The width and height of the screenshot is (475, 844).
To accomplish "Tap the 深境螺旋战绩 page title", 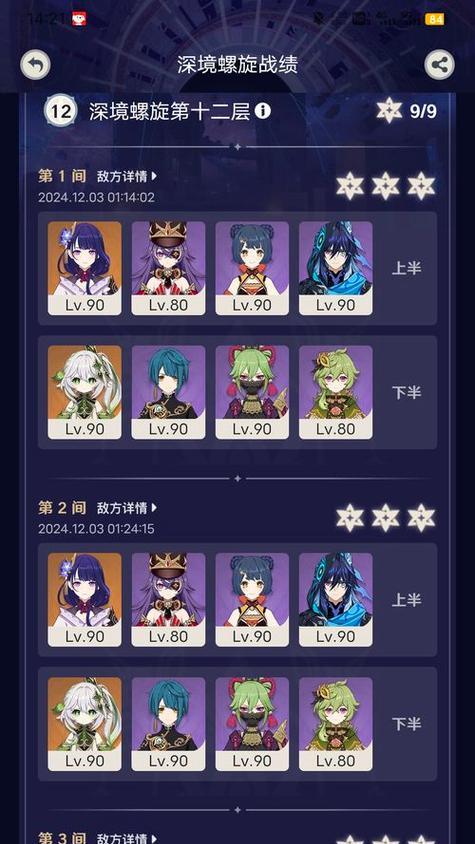I will click(x=238, y=65).
